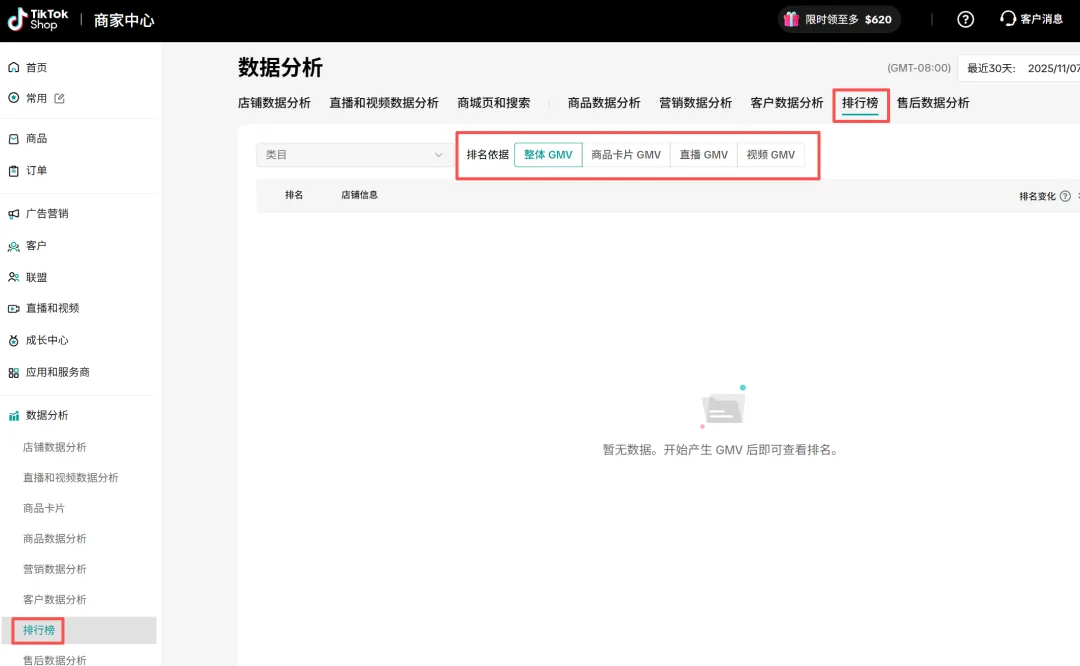The width and height of the screenshot is (1080, 666).
Task: Select 直播 GMV ranking basis
Action: pyautogui.click(x=703, y=155)
